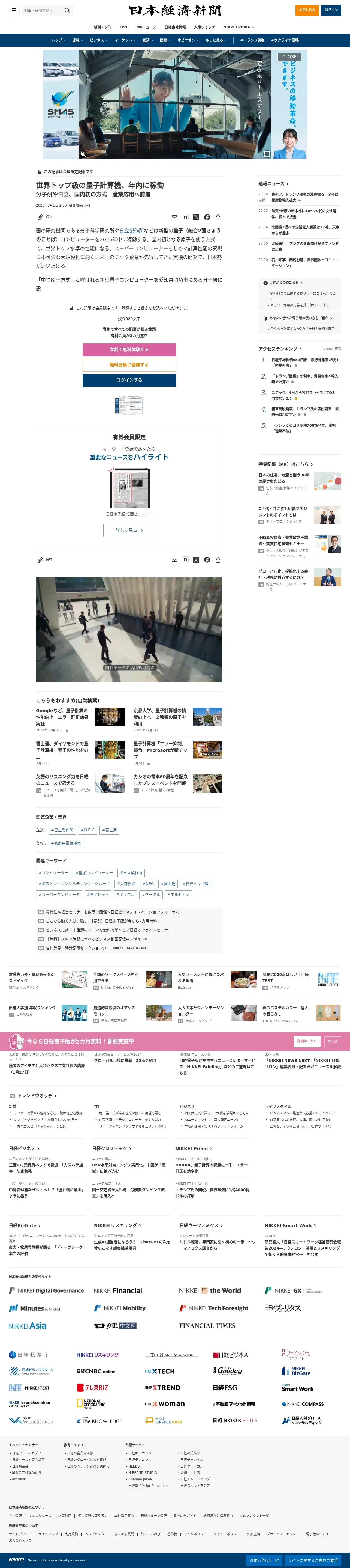The height and width of the screenshot is (1568, 350).
Task: Open 日経ヴェリタス logo link
Action: [x=283, y=1308]
